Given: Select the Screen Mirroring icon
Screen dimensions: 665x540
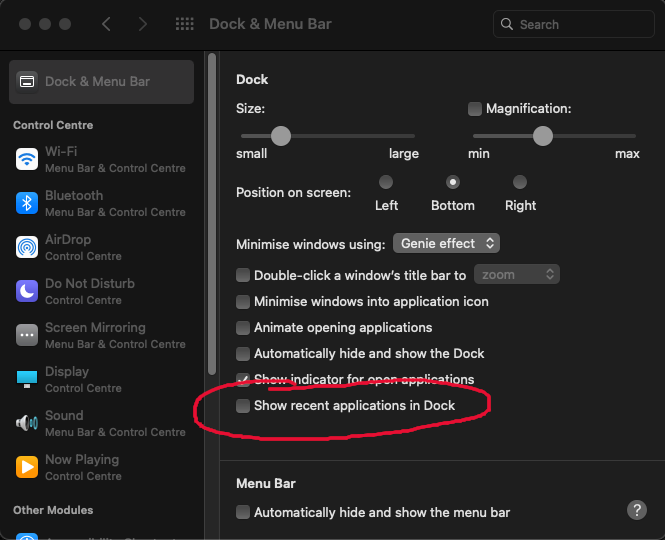Looking at the screenshot, I should point(27,335).
